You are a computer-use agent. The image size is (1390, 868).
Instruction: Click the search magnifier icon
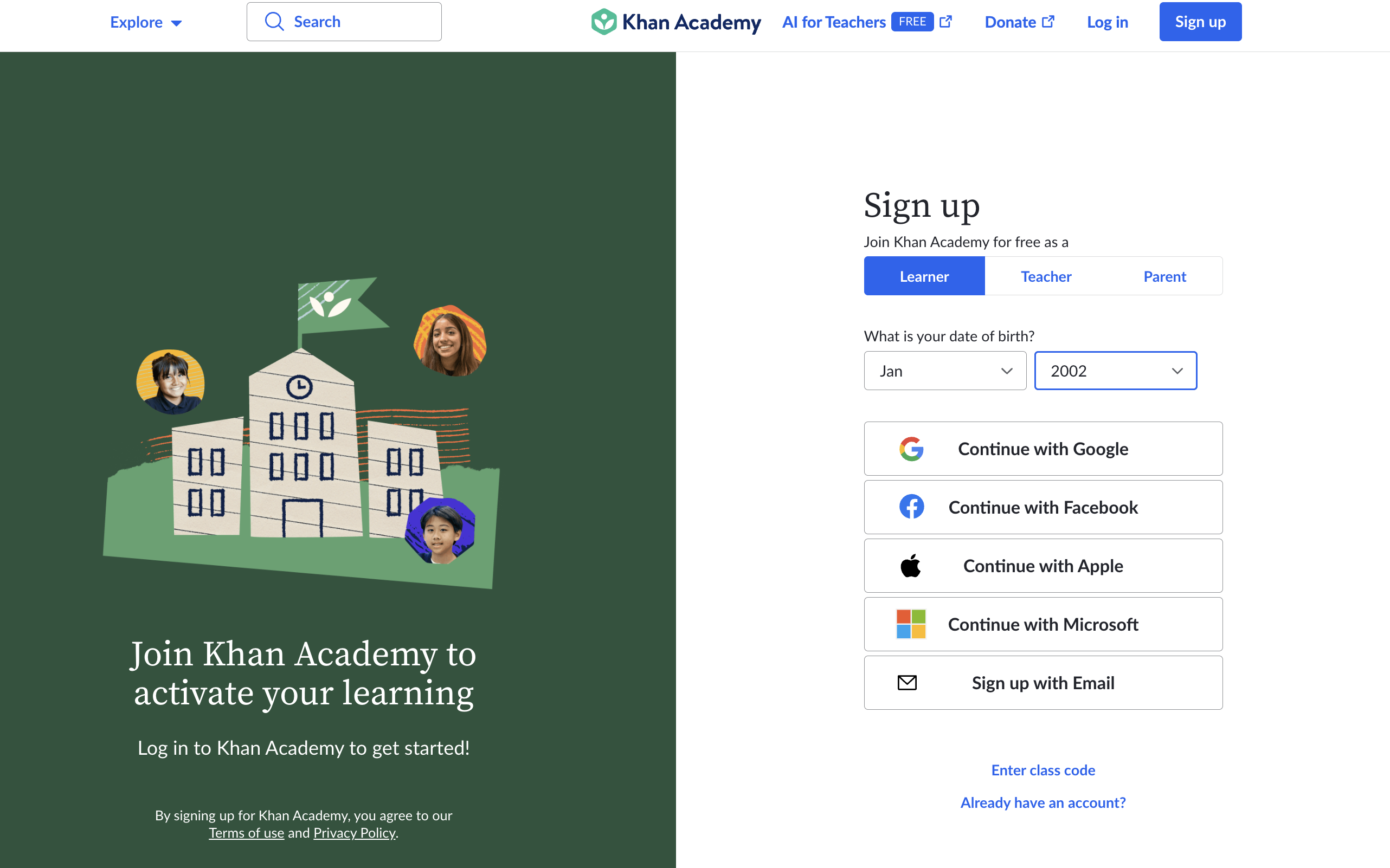coord(274,22)
